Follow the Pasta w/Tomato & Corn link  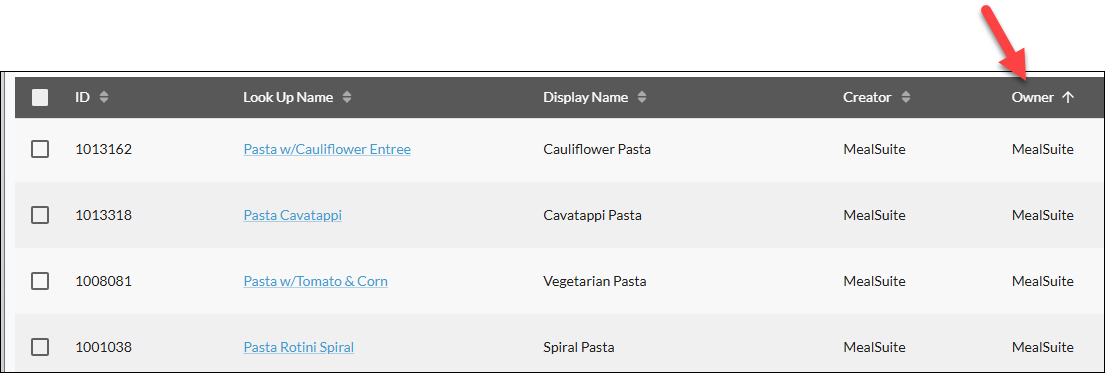tap(316, 281)
